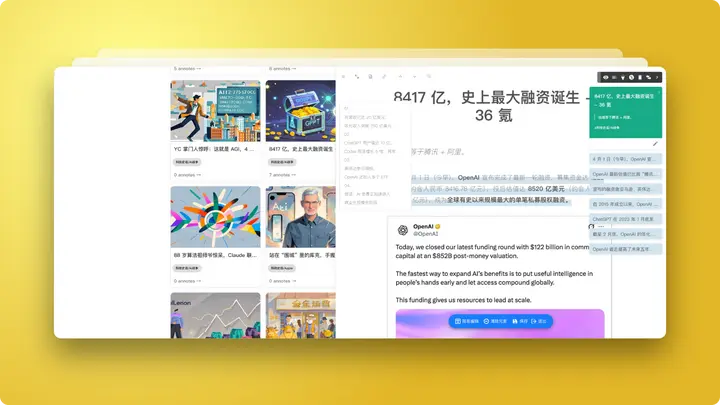Toggle 简易编辑 mode in the blue toolbar
Viewport: 720px width, 405px height.
tap(469, 321)
